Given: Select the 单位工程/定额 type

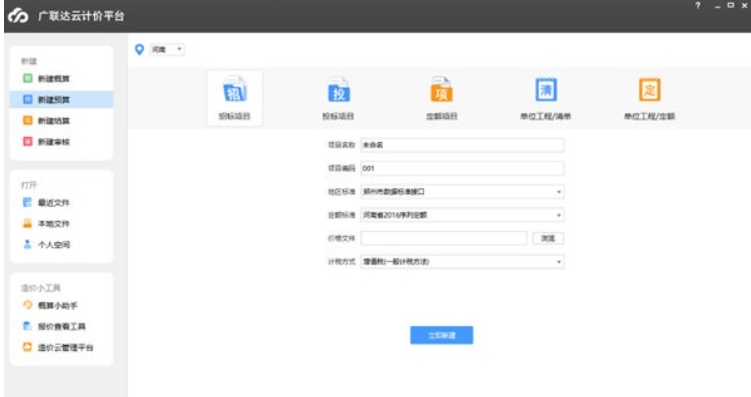Looking at the screenshot, I should [x=649, y=98].
